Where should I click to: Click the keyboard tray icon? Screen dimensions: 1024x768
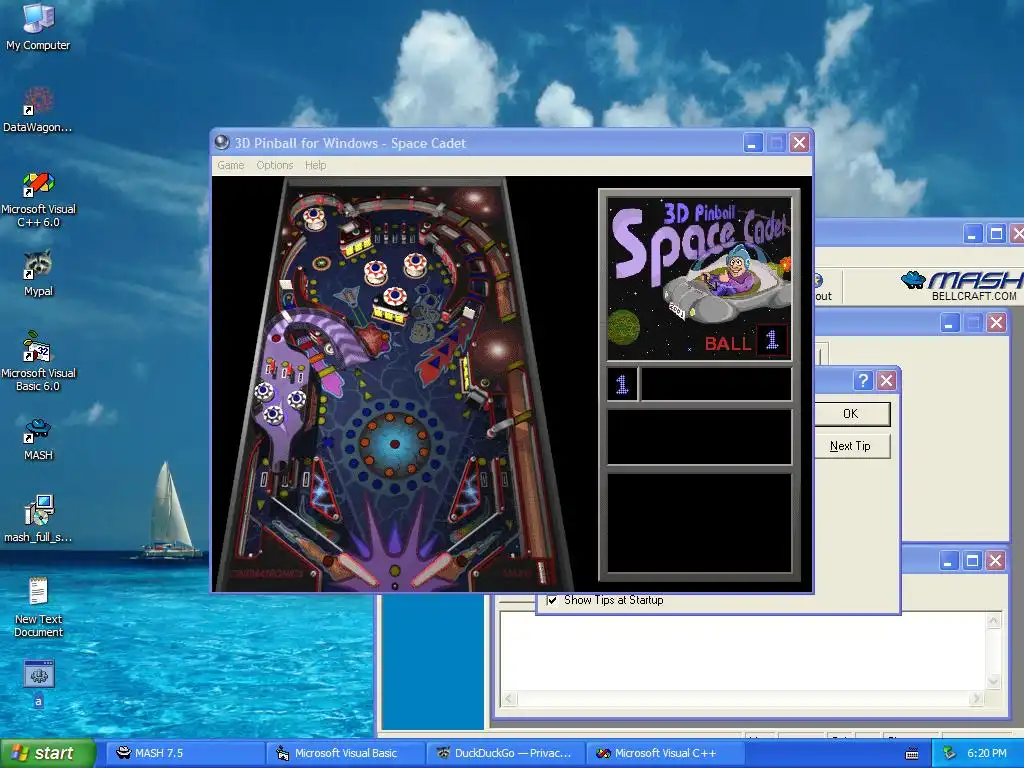click(912, 754)
